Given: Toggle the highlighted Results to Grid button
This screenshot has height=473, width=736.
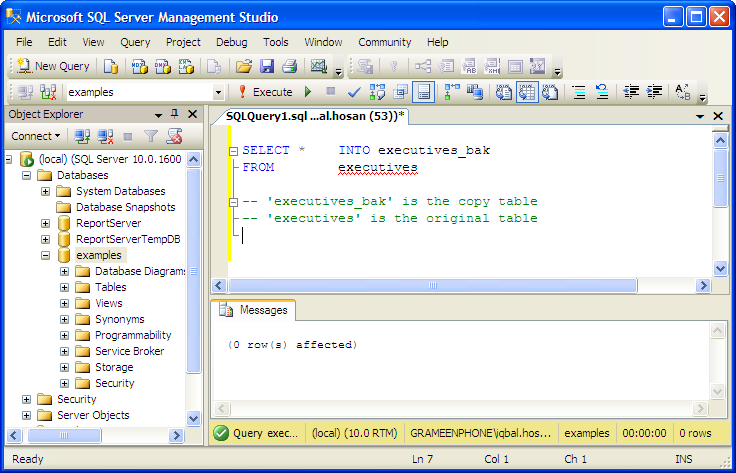Looking at the screenshot, I should tap(527, 92).
